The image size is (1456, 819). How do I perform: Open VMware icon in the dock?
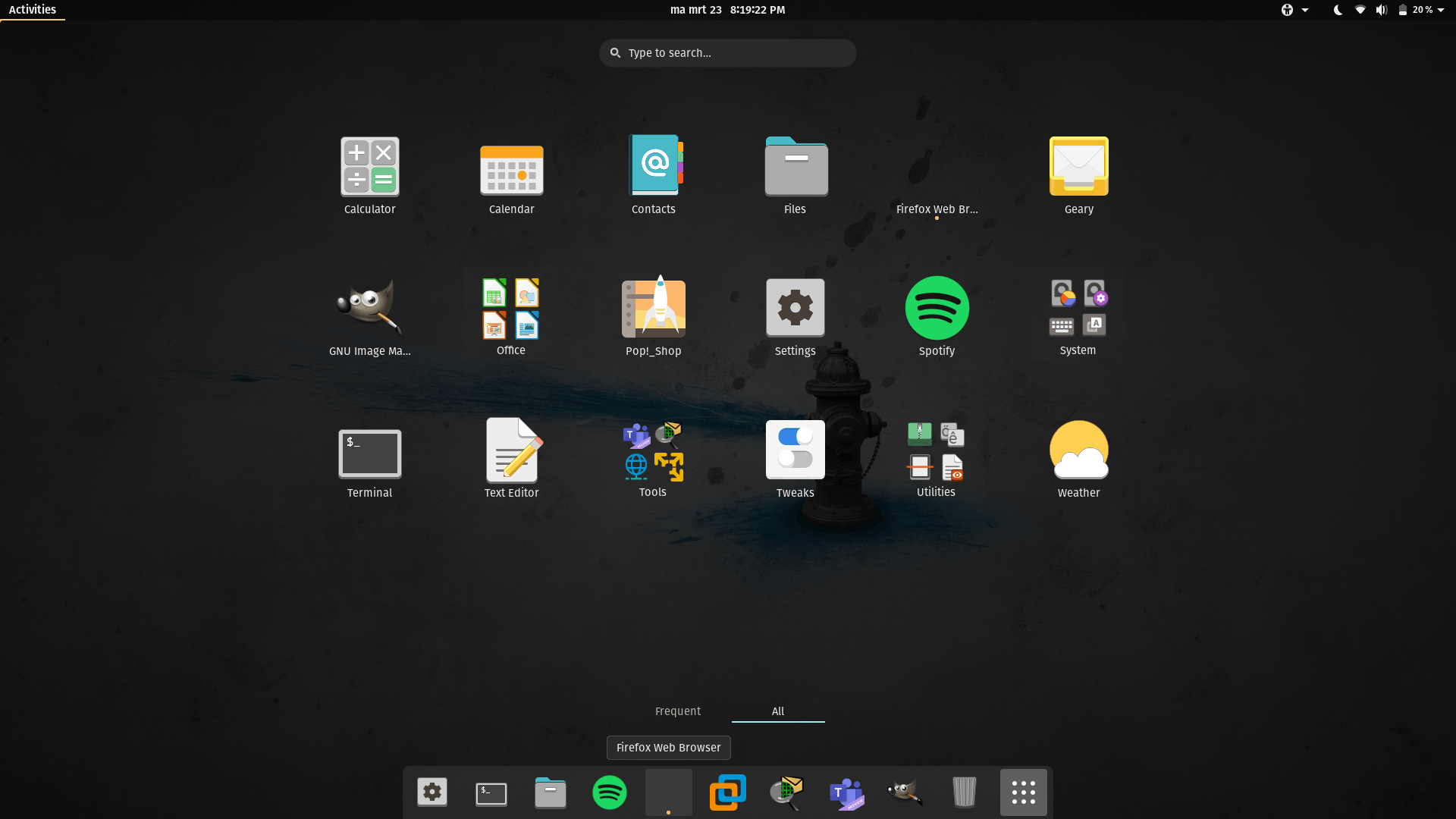728,792
